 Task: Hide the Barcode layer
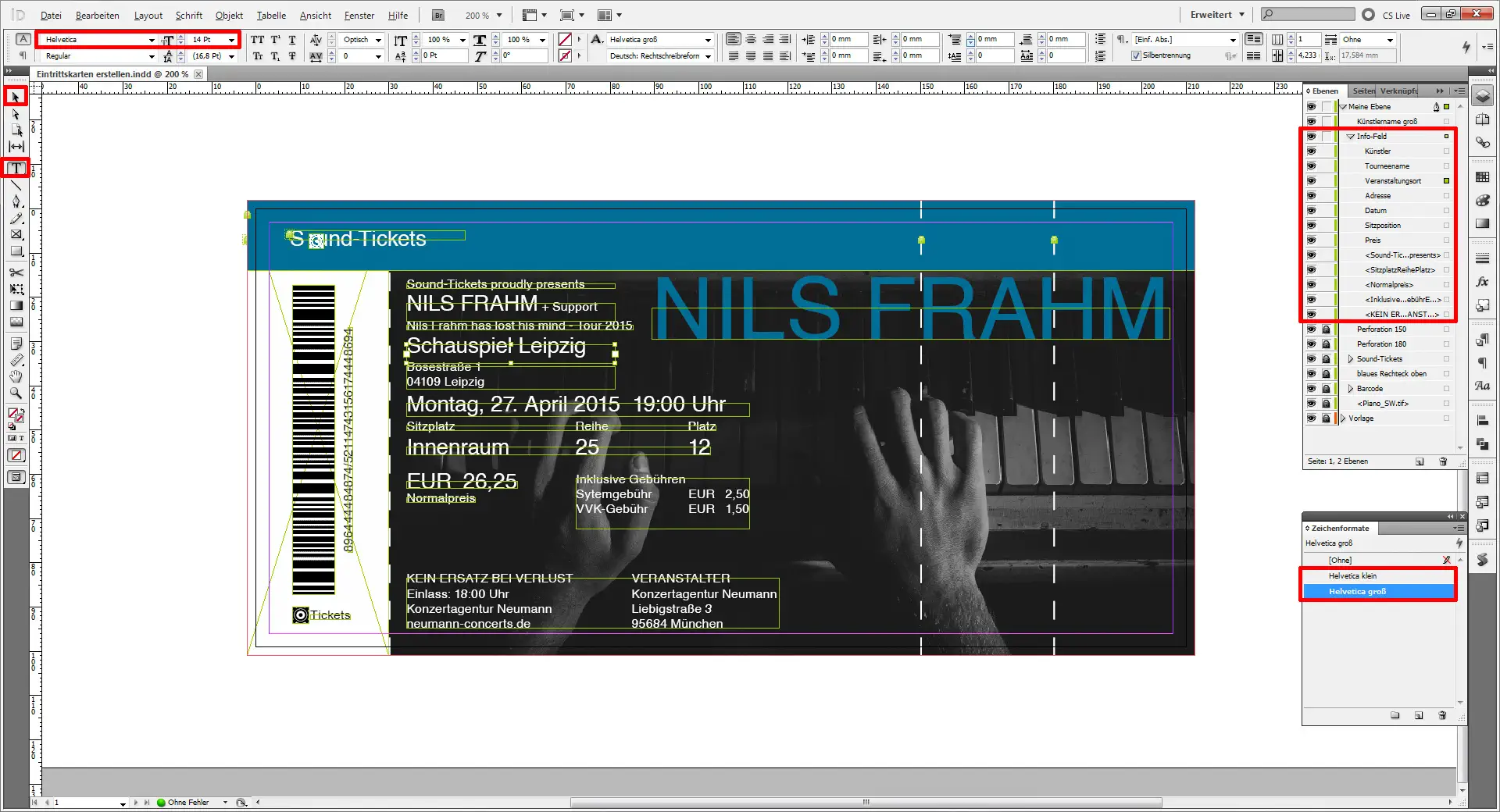coord(1311,388)
